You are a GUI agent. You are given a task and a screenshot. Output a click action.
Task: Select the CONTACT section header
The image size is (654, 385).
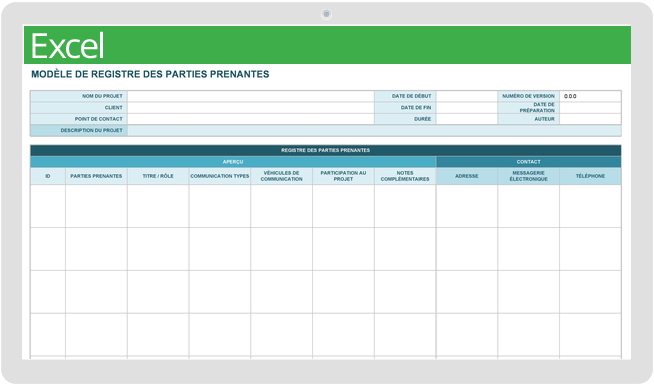click(x=528, y=162)
